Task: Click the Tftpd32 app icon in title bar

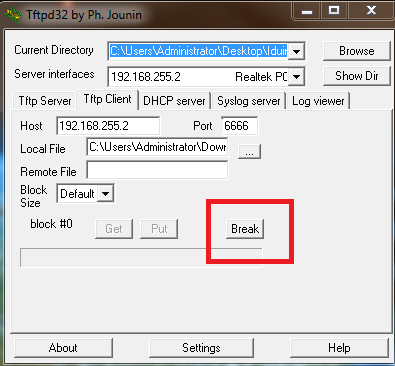Action: pos(13,14)
